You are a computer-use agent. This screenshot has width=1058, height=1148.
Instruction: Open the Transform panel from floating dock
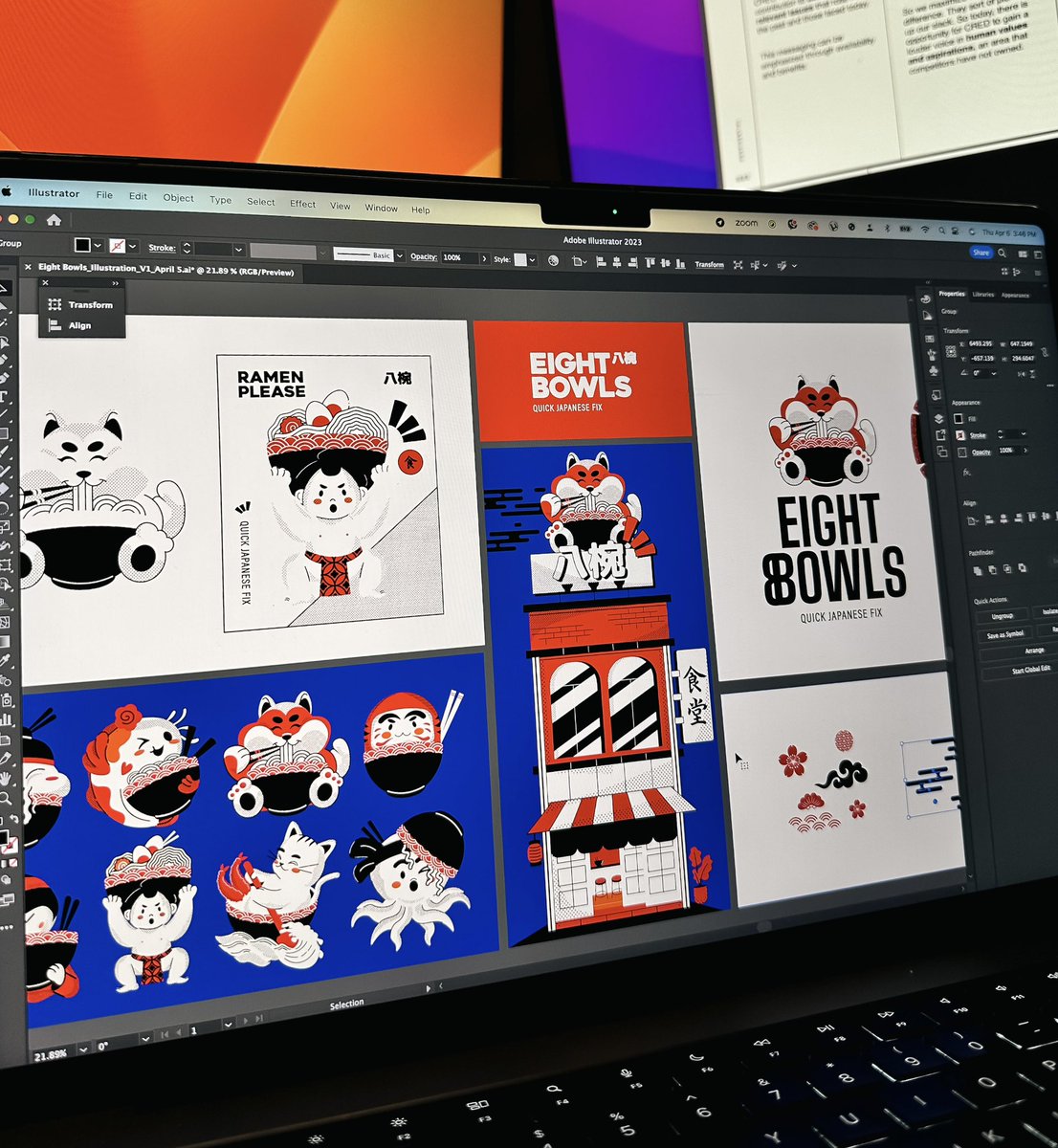click(x=81, y=304)
